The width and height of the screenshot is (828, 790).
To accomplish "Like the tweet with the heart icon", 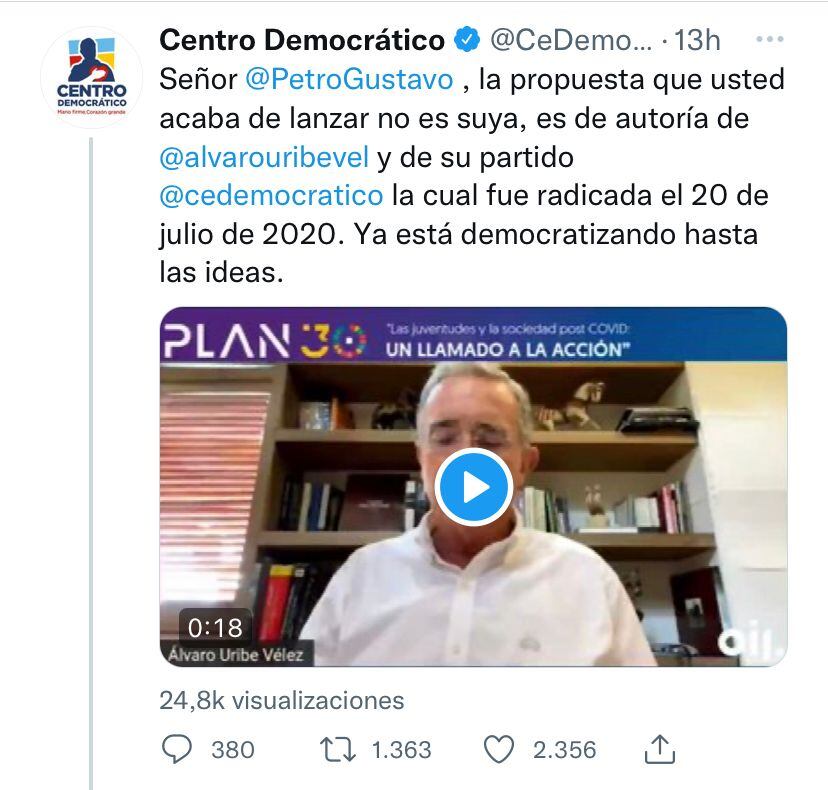I will [499, 749].
